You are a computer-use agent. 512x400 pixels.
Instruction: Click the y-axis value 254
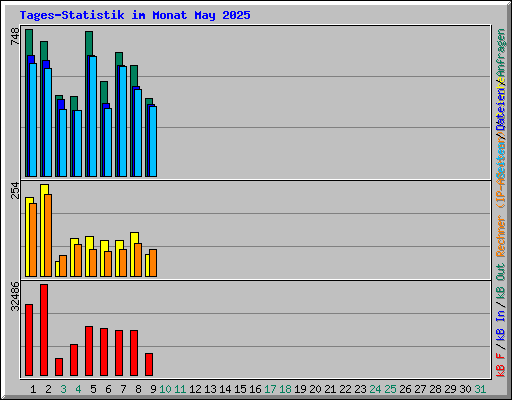(x=15, y=190)
